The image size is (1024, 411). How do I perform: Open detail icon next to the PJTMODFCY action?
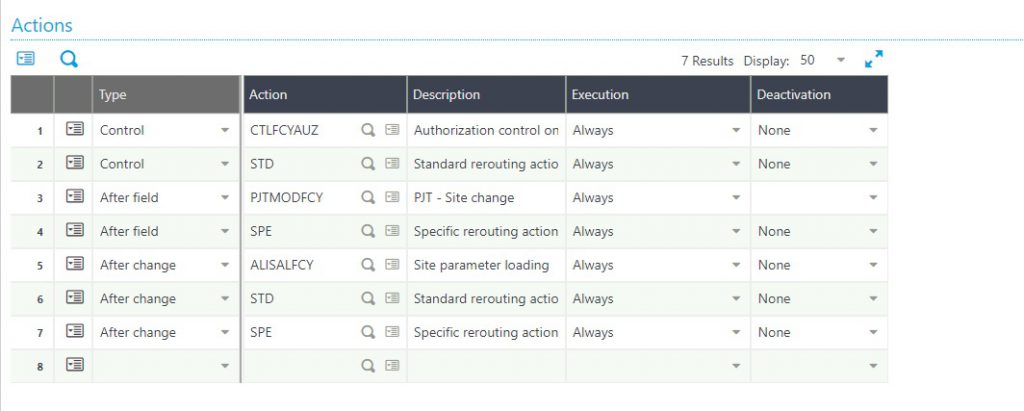[x=392, y=197]
